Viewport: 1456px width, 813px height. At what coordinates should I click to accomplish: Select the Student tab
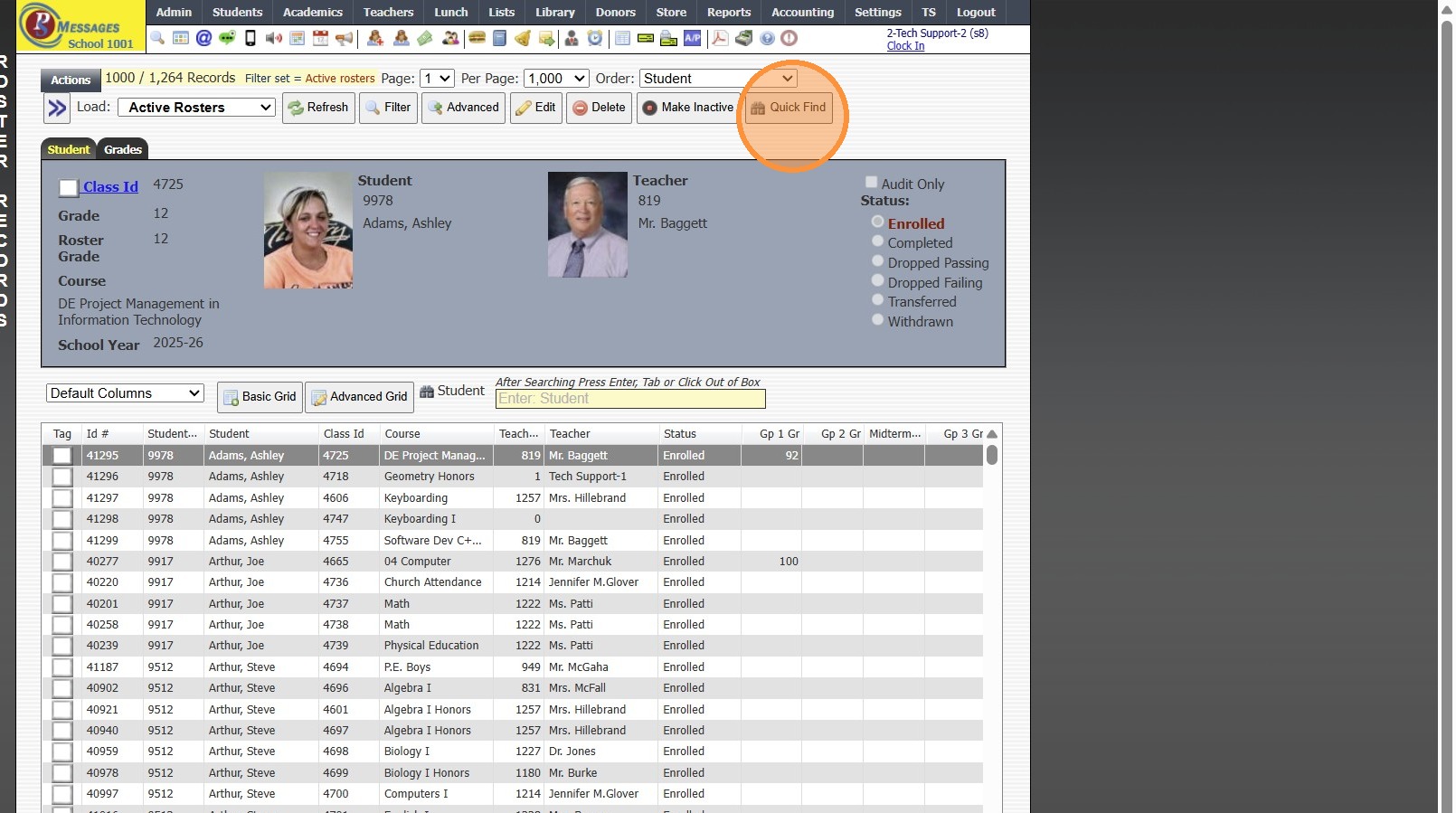pyautogui.click(x=69, y=149)
